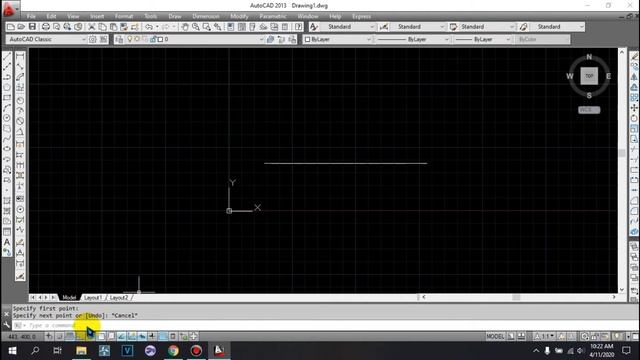Toggle MODEL space button in status bar
The height and width of the screenshot is (360, 640).
[x=495, y=336]
